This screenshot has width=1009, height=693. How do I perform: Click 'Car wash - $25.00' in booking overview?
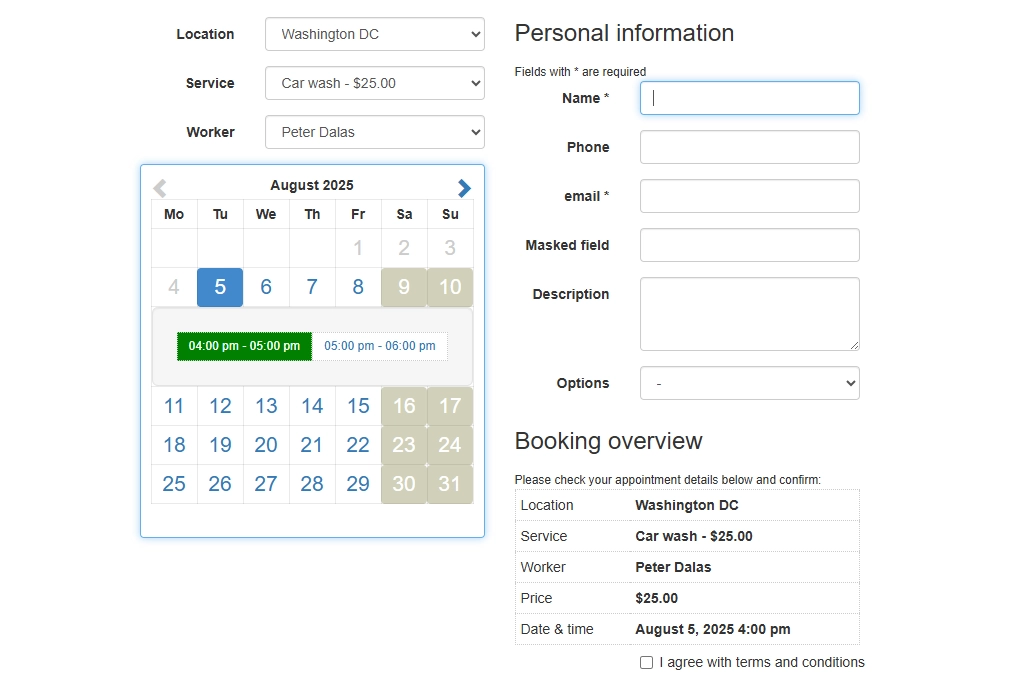tap(694, 537)
